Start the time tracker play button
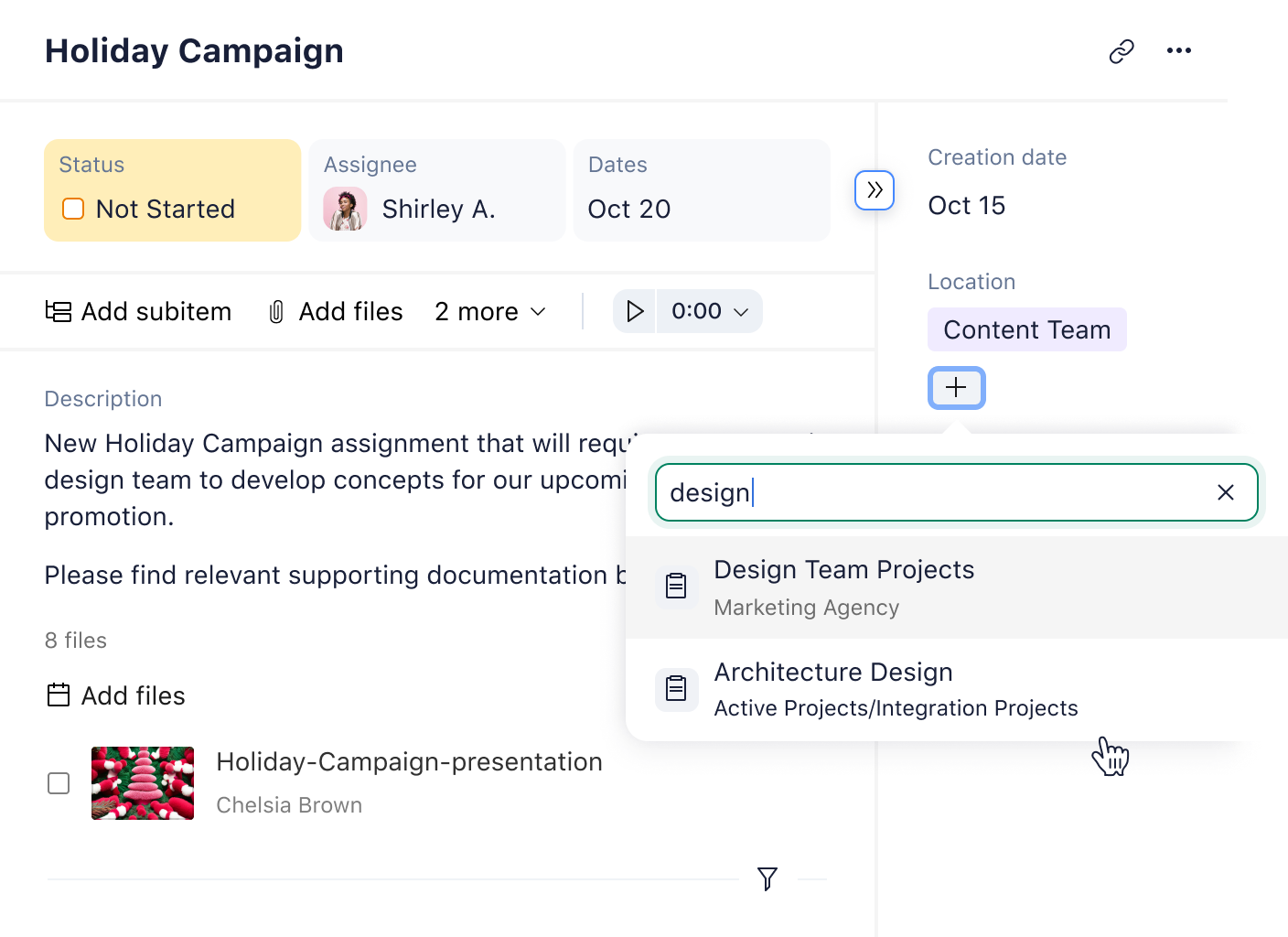 tap(635, 311)
